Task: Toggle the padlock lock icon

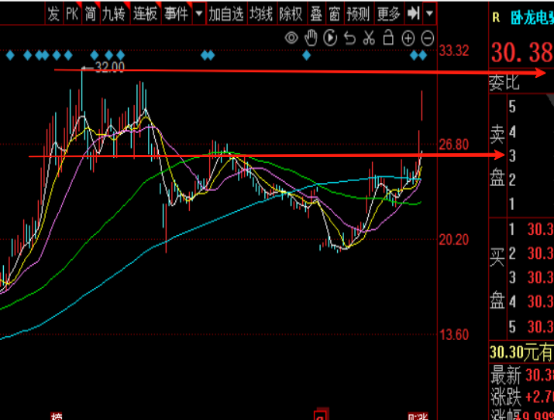Action: pyautogui.click(x=388, y=37)
